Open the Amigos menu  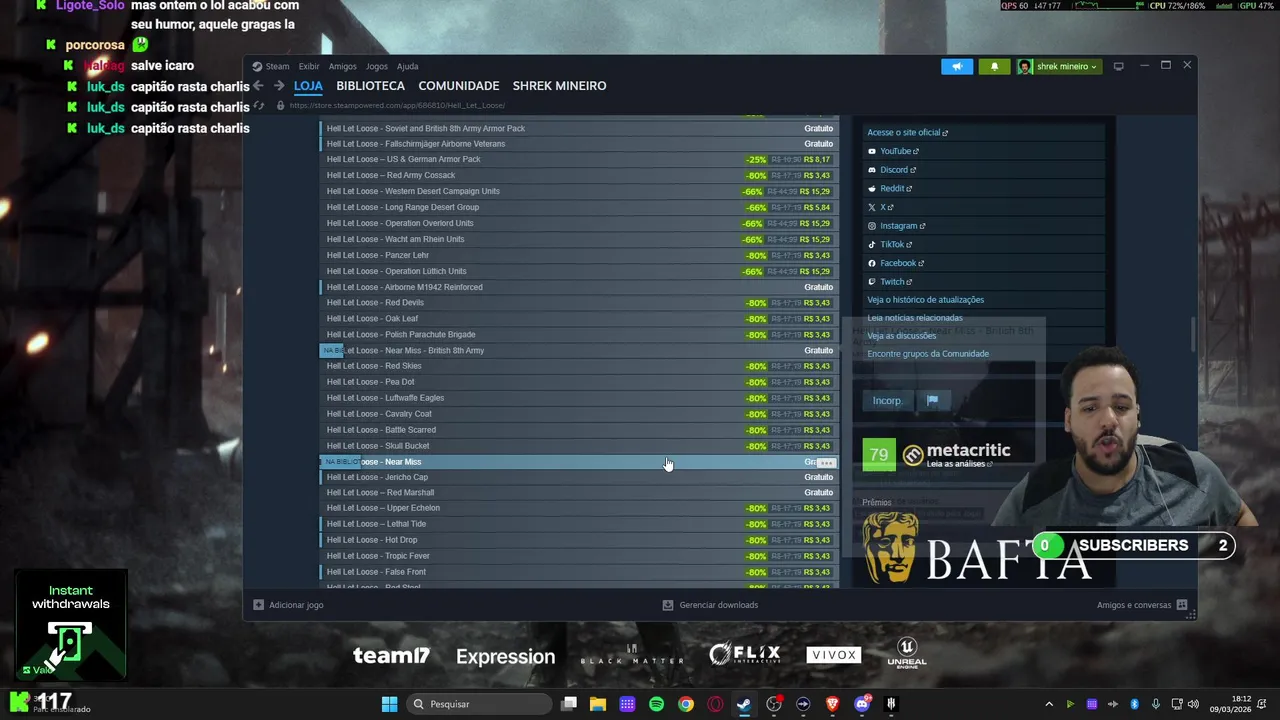pyautogui.click(x=342, y=66)
